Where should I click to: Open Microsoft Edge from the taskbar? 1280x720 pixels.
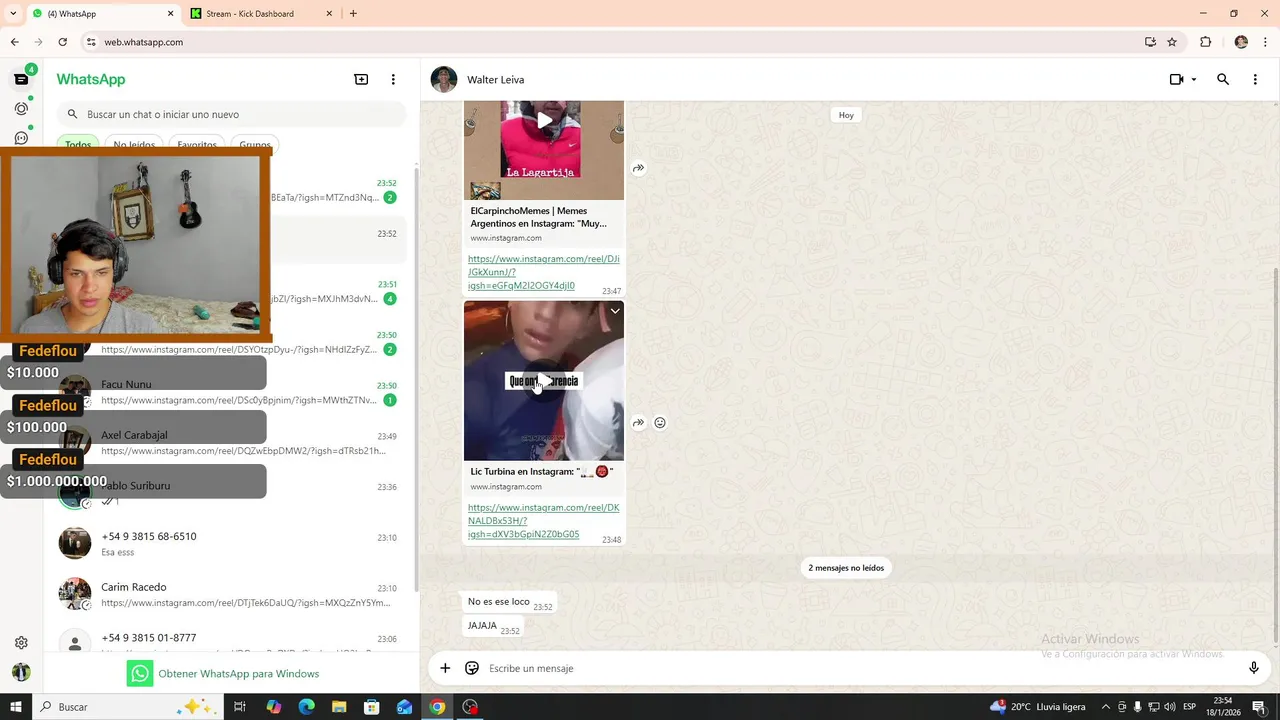307,707
